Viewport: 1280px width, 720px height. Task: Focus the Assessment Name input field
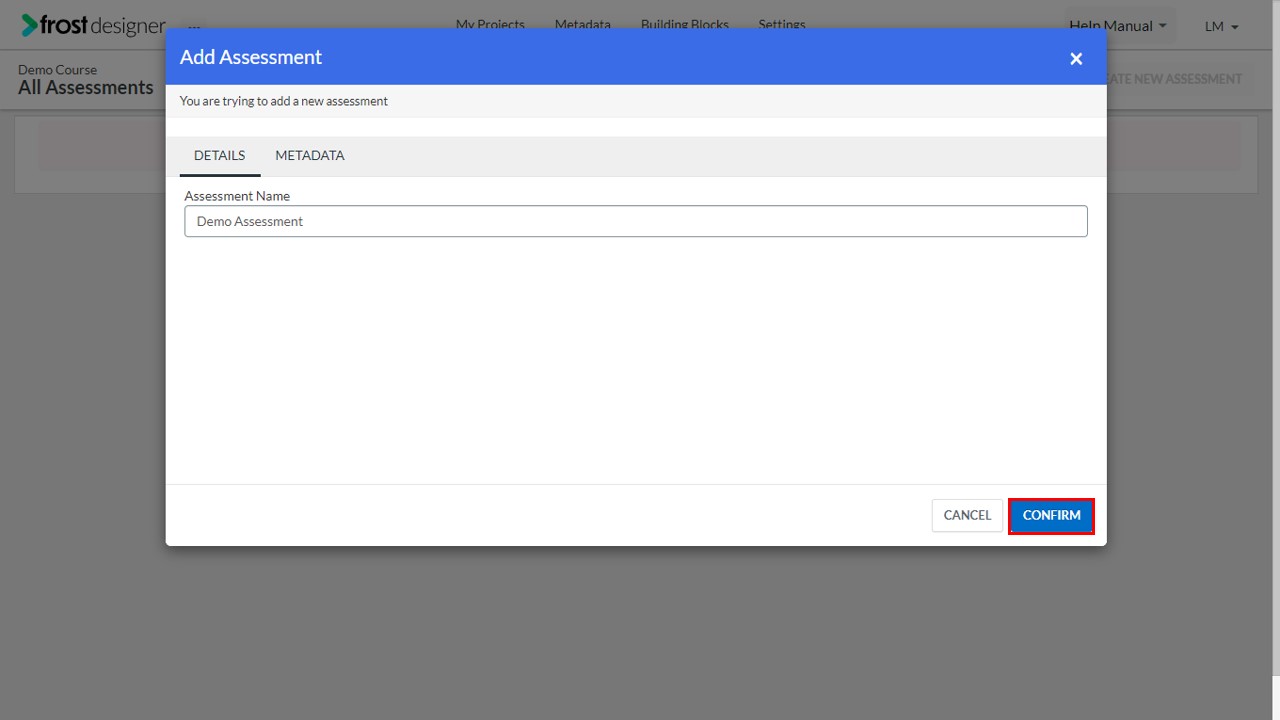click(x=636, y=222)
